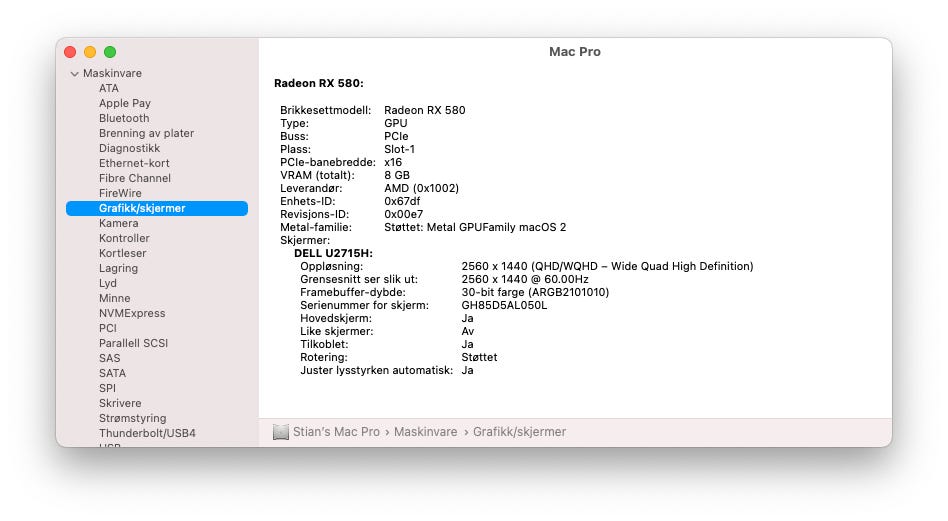Open Strømstyring entry

pyautogui.click(x=132, y=418)
